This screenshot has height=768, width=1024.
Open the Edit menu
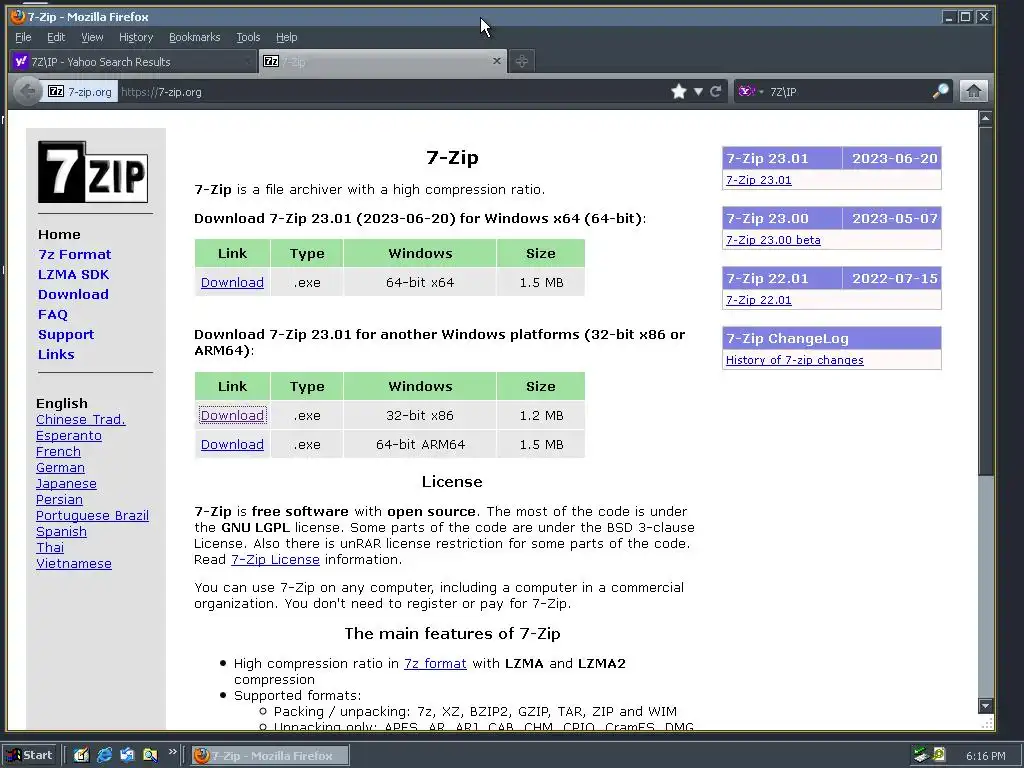click(56, 37)
